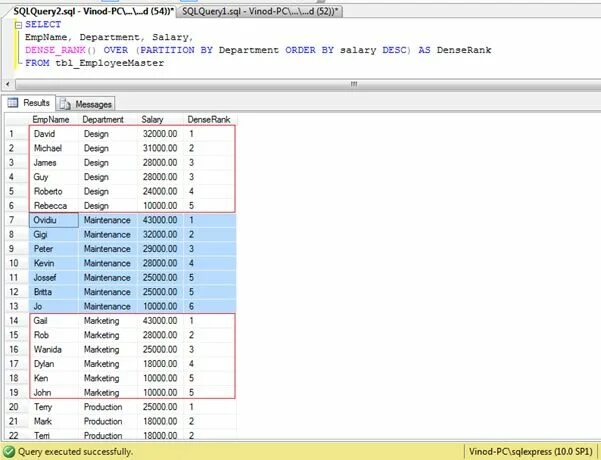The width and height of the screenshot is (601, 460).
Task: Select Gail's 43000.00 salary cell
Action: (160, 320)
